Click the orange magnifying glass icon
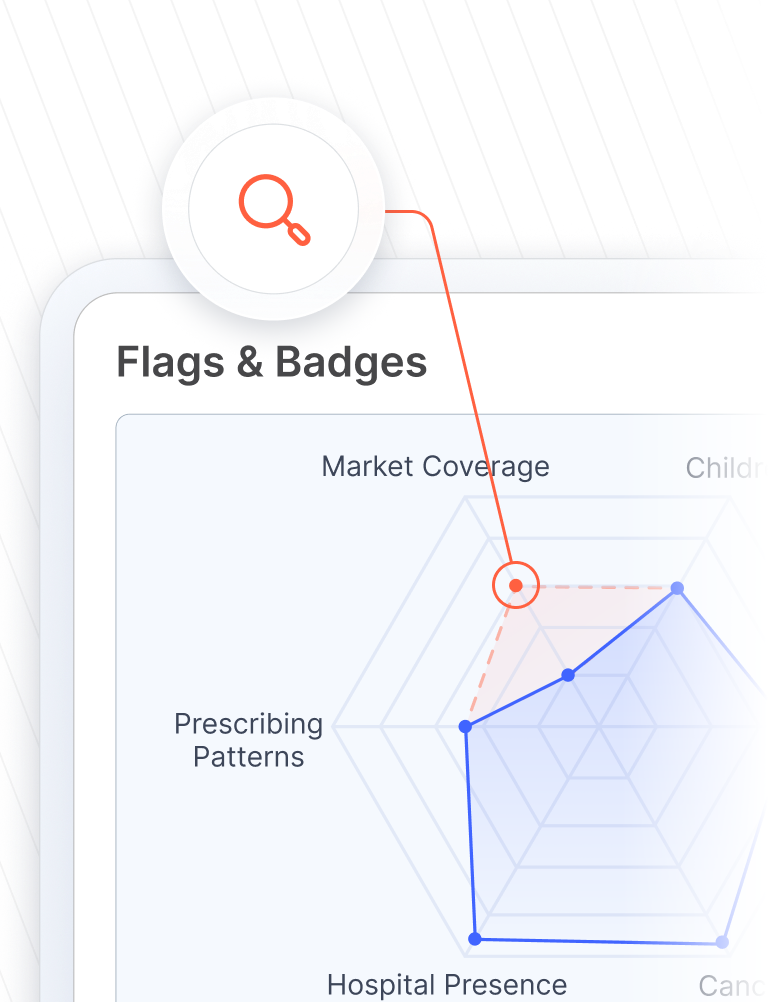Image resolution: width=768 pixels, height=1002 pixels. (275, 210)
